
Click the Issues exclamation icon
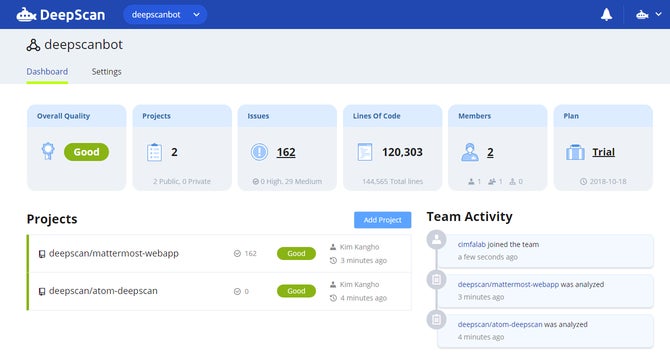[259, 152]
